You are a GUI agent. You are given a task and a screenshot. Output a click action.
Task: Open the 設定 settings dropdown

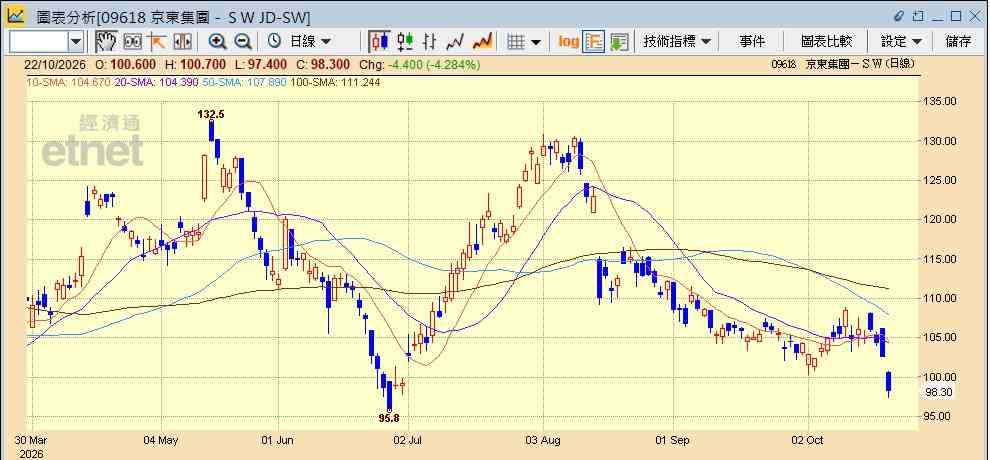point(901,42)
